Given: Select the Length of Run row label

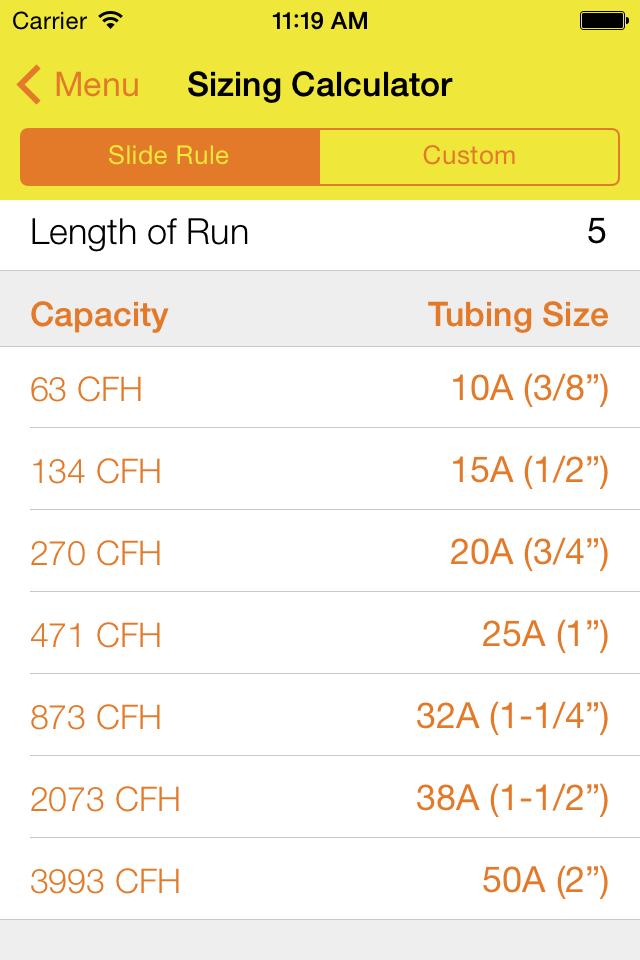Looking at the screenshot, I should 140,233.
